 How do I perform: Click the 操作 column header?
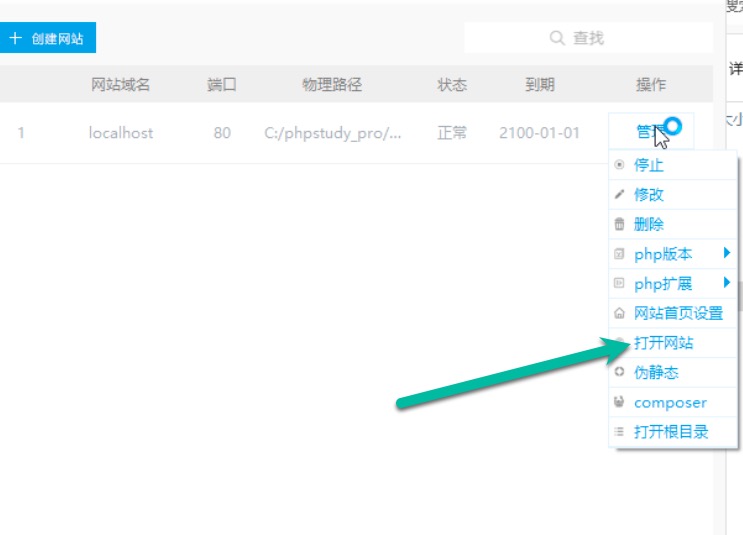[x=651, y=85]
